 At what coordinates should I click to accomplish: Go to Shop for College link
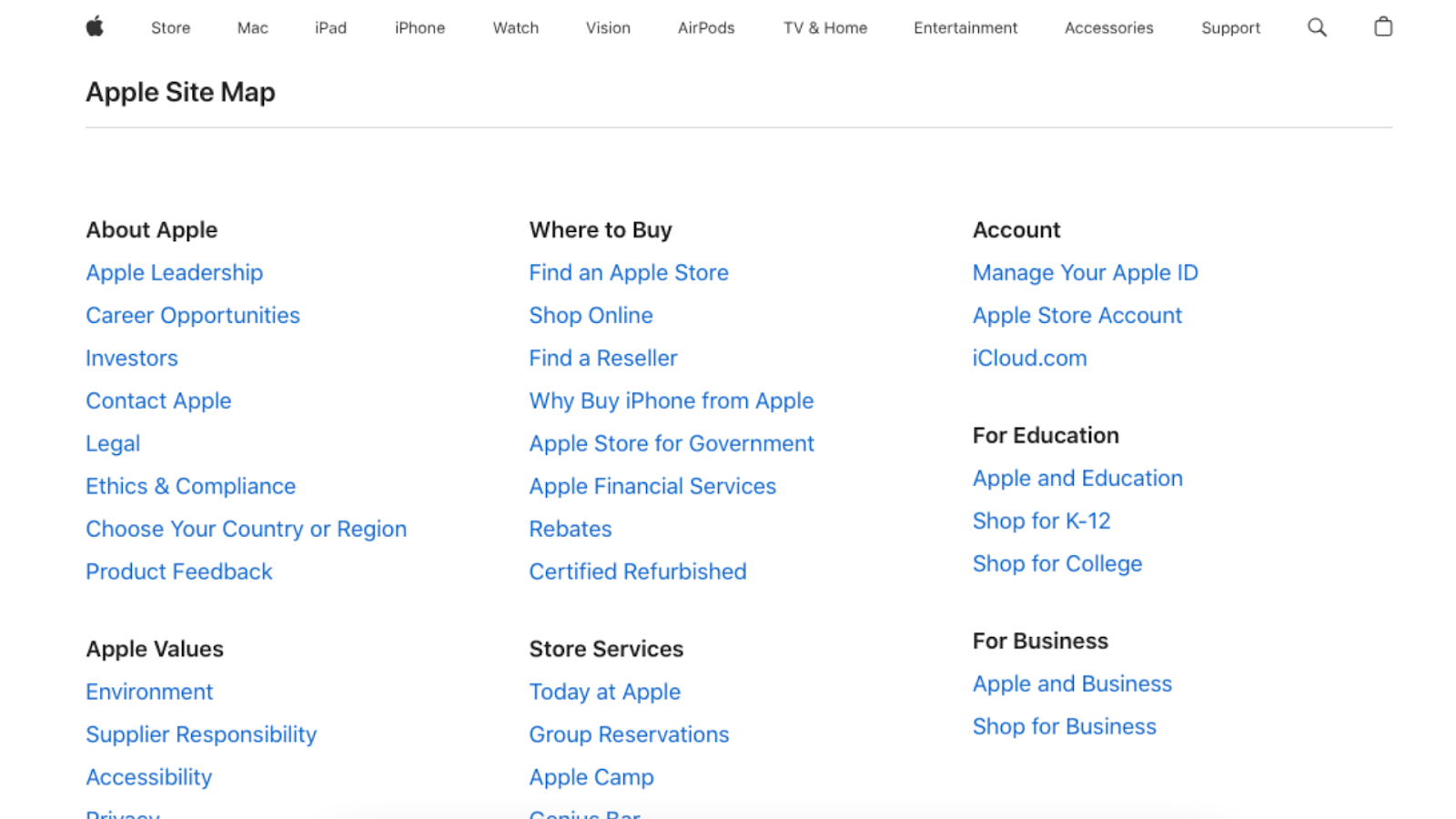tap(1057, 564)
